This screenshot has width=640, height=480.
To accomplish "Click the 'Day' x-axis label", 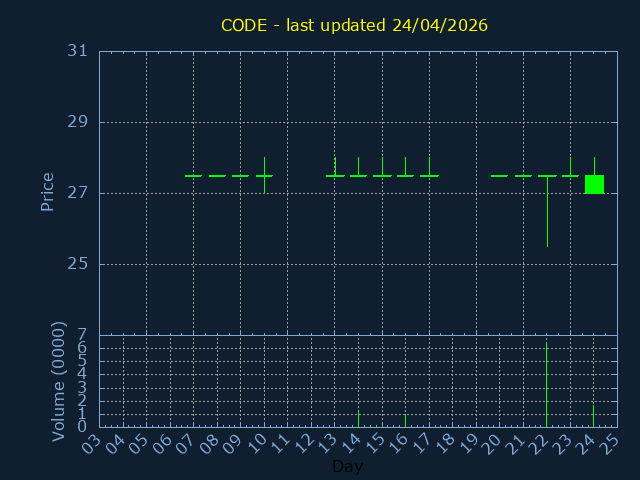I will point(347,467).
